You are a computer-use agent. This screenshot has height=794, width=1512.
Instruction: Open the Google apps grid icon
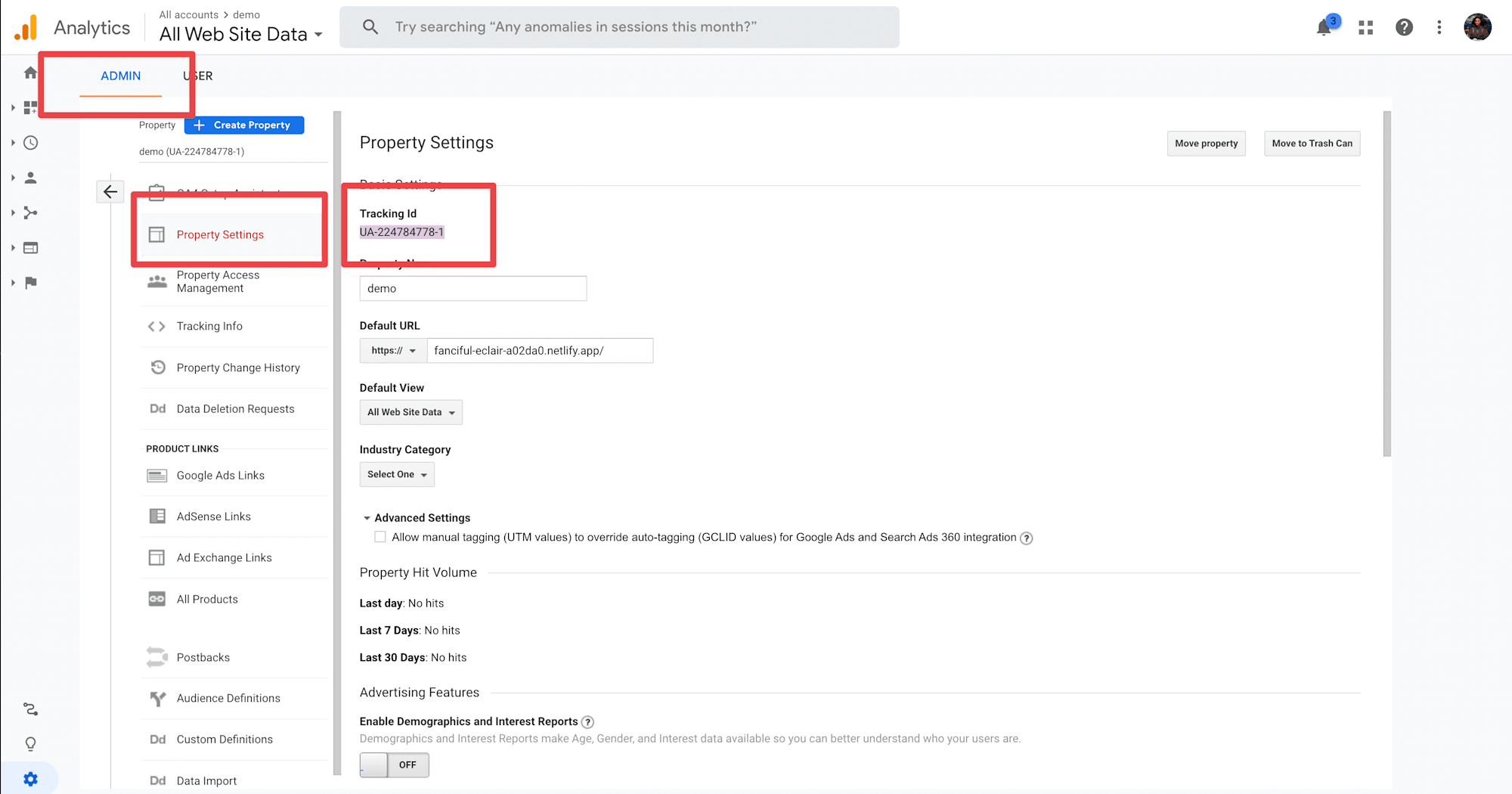(1365, 28)
